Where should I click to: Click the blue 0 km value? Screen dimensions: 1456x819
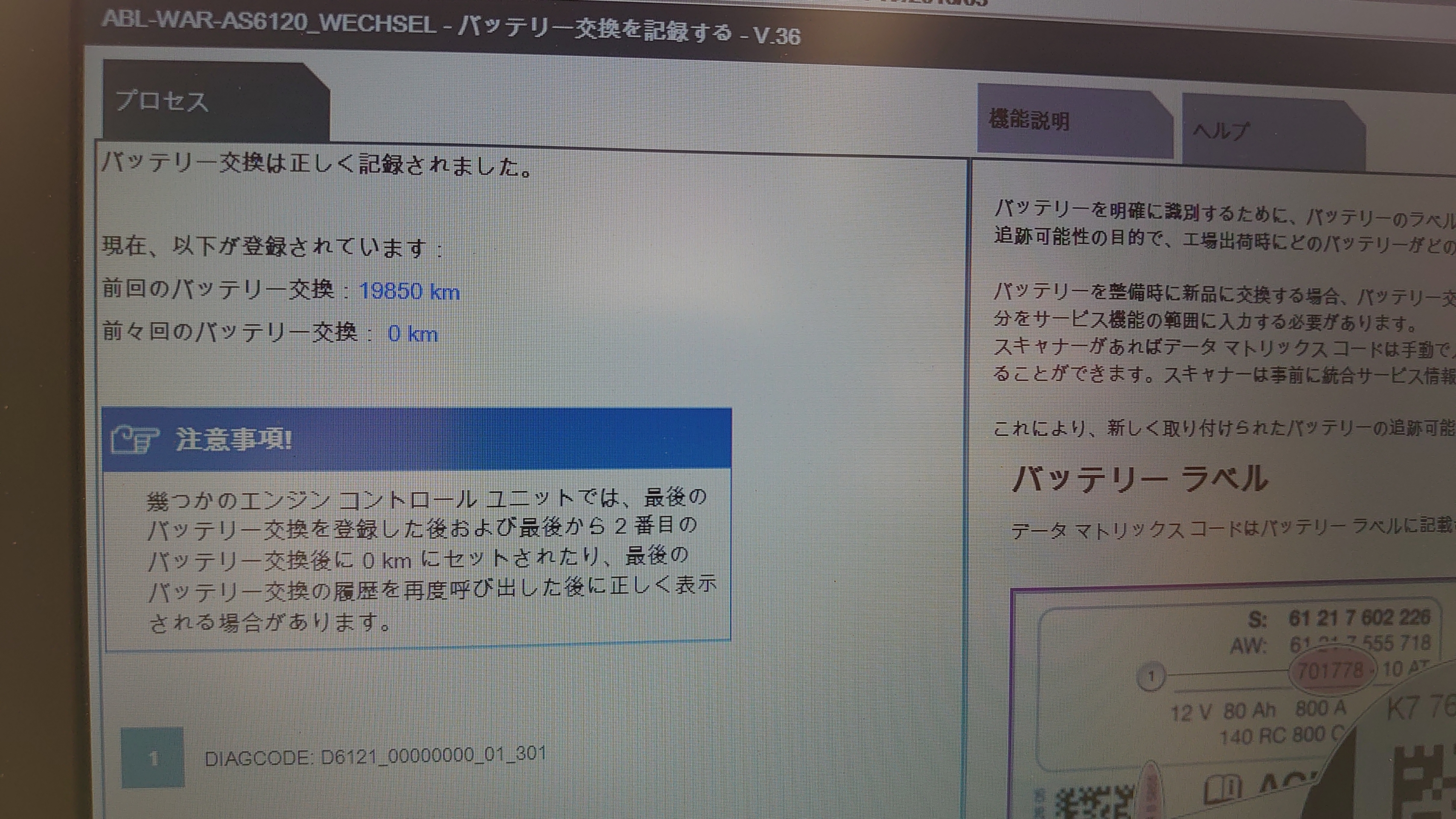pos(413,334)
